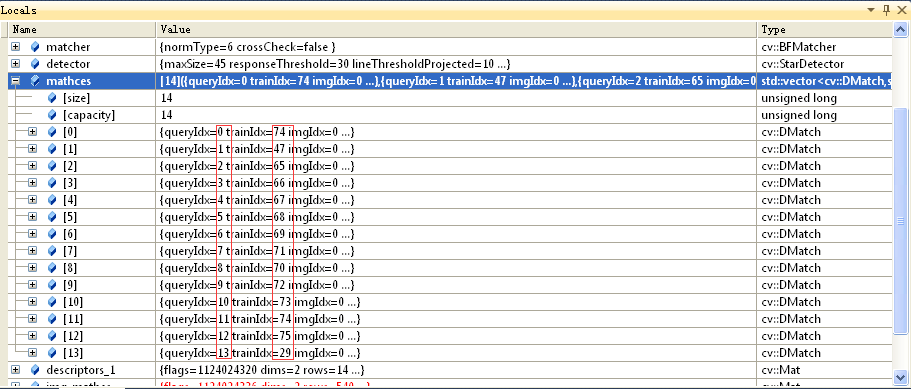
Task: Select the matcher row name
Action: pyautogui.click(x=68, y=46)
